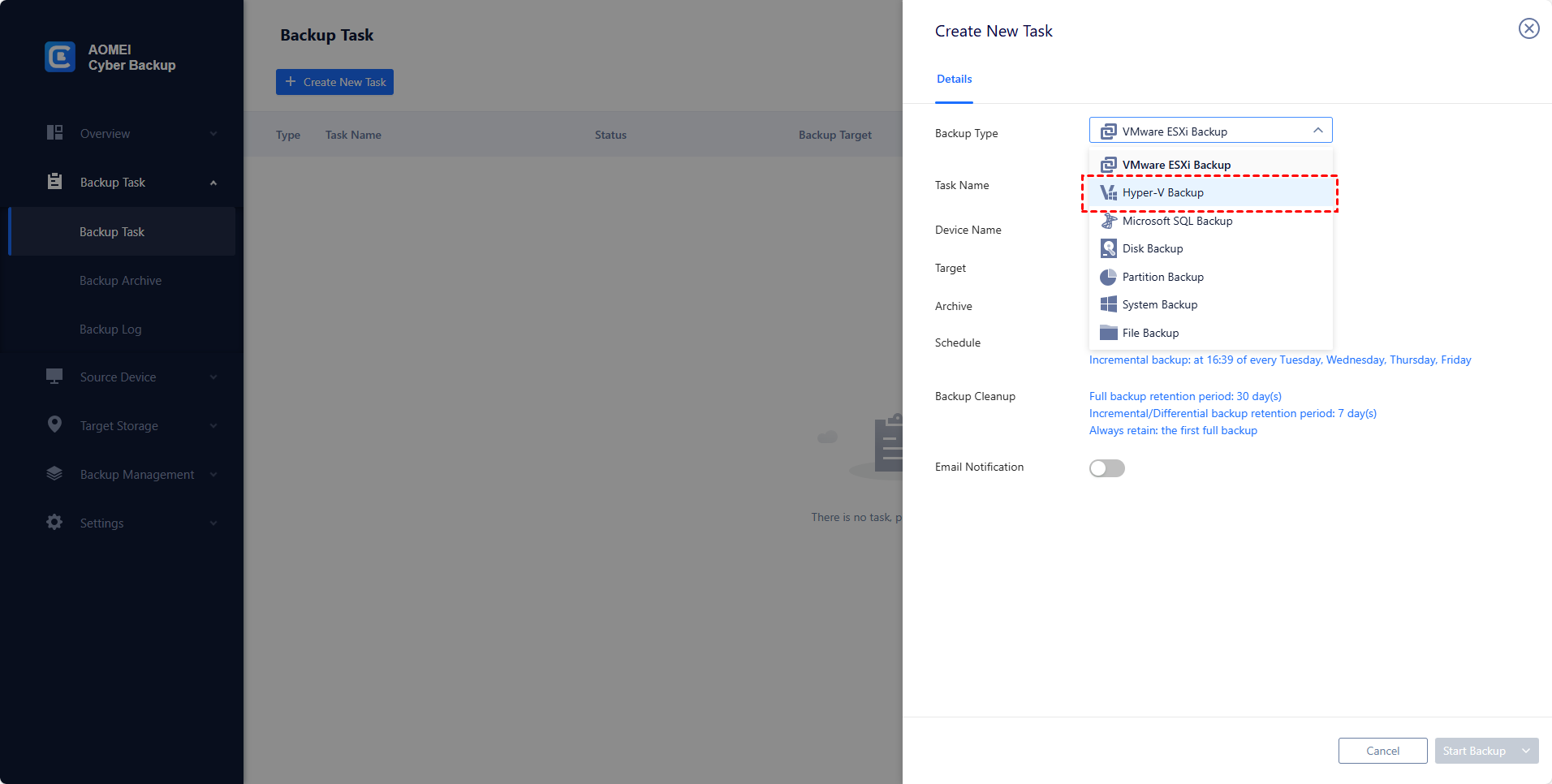This screenshot has height=784, width=1552.
Task: Open Always retain first full backup link
Action: point(1173,430)
